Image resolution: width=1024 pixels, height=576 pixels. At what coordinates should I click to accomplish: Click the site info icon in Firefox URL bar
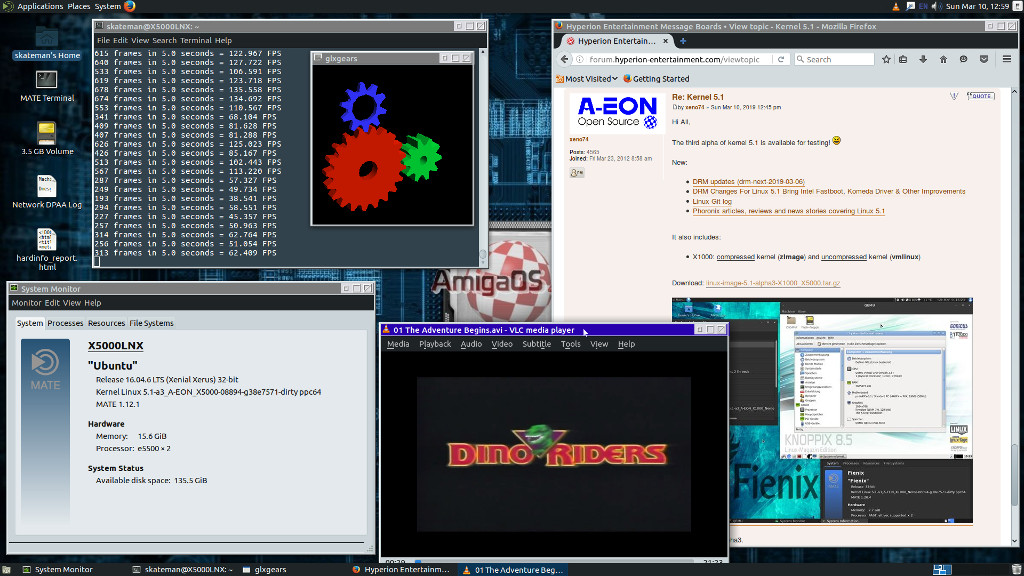[x=579, y=59]
